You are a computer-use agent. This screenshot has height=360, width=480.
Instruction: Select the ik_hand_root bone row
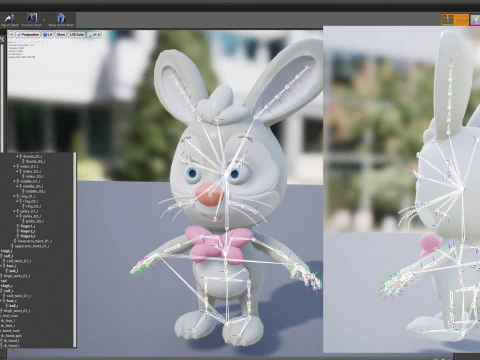pos(10,331)
